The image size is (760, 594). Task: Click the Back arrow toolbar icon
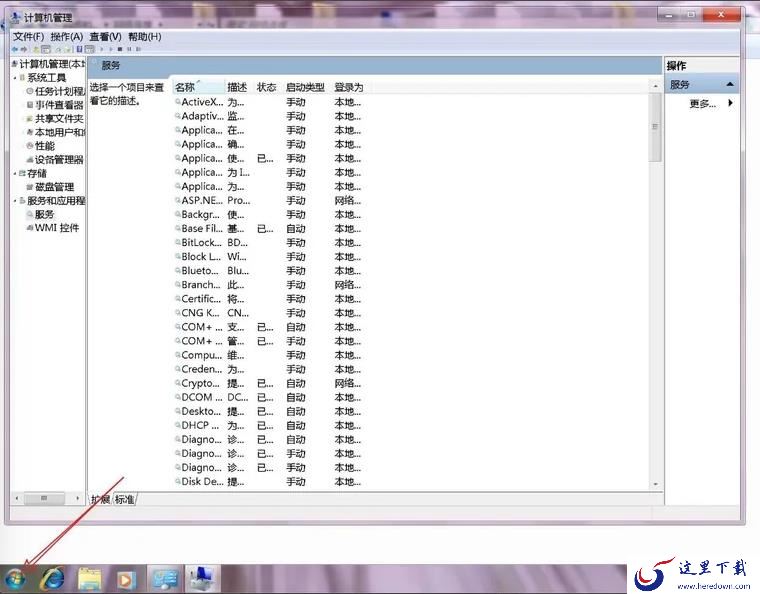(15, 49)
